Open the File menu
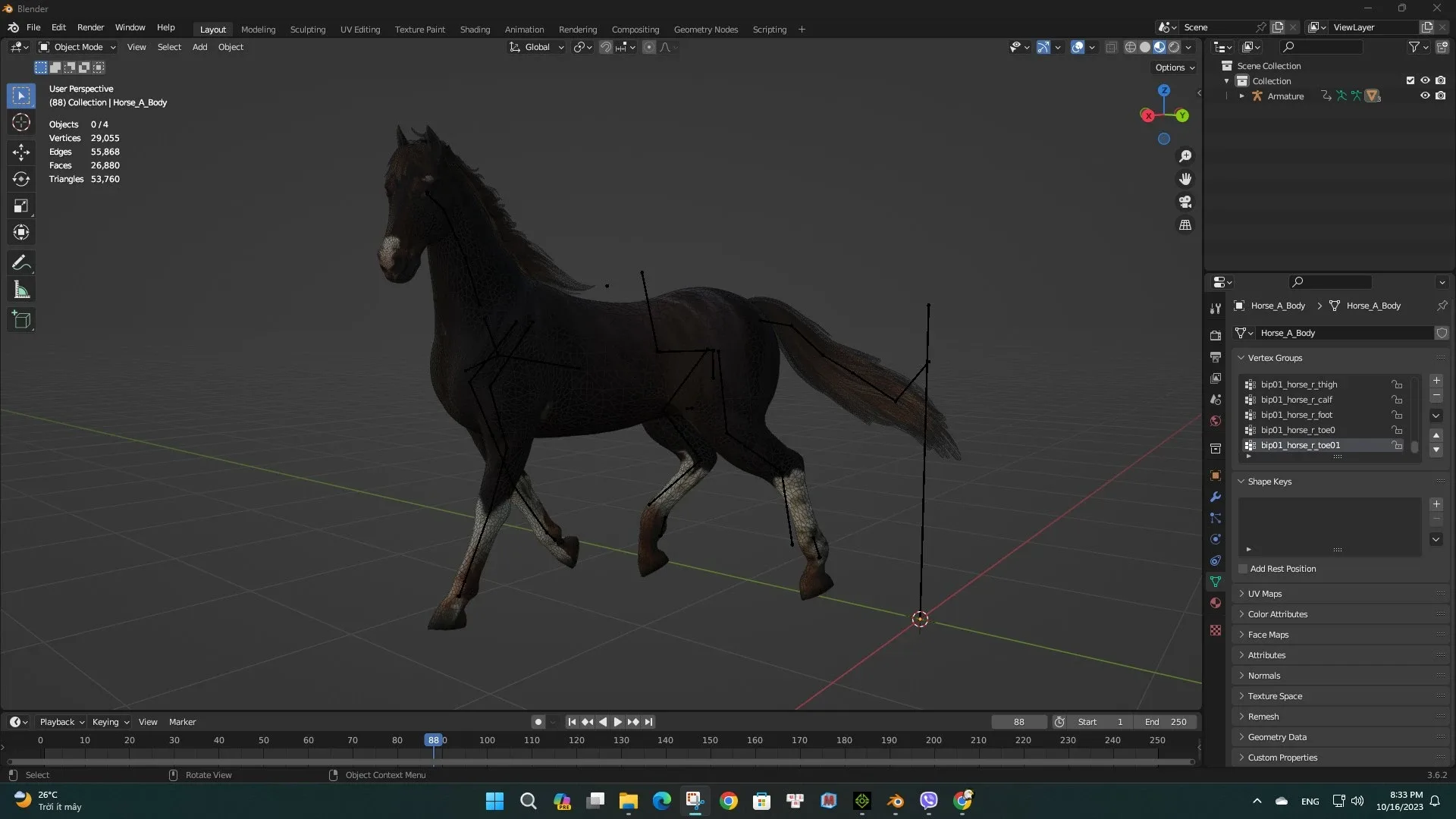The height and width of the screenshot is (819, 1456). [33, 27]
